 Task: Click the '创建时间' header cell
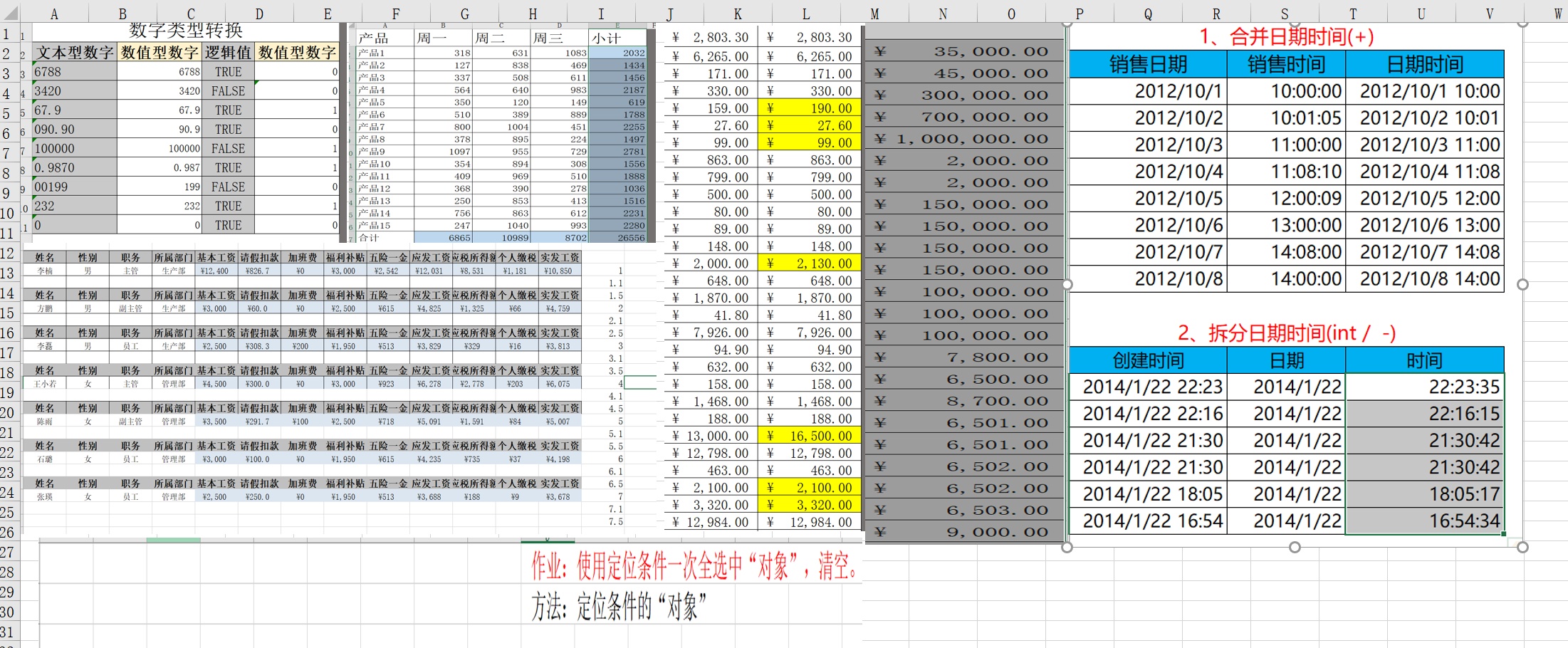pos(1148,360)
